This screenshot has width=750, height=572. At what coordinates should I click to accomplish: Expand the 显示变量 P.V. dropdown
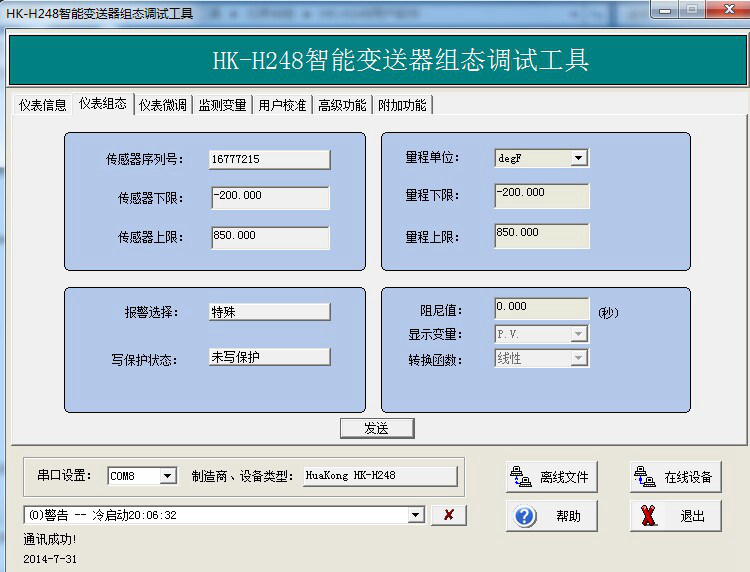(x=578, y=334)
